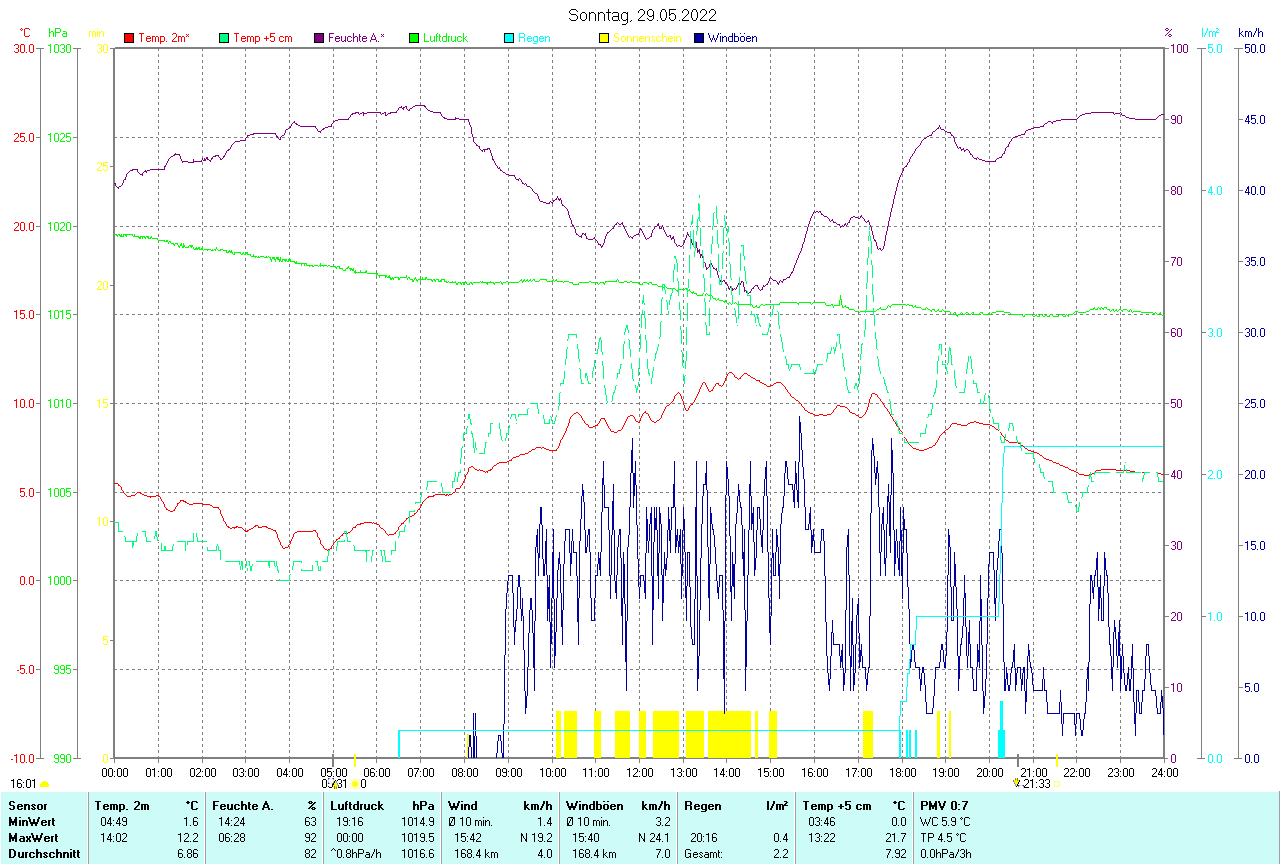Click the 'Feuchte A.*' legend label
1280x864 pixels.
click(356, 38)
